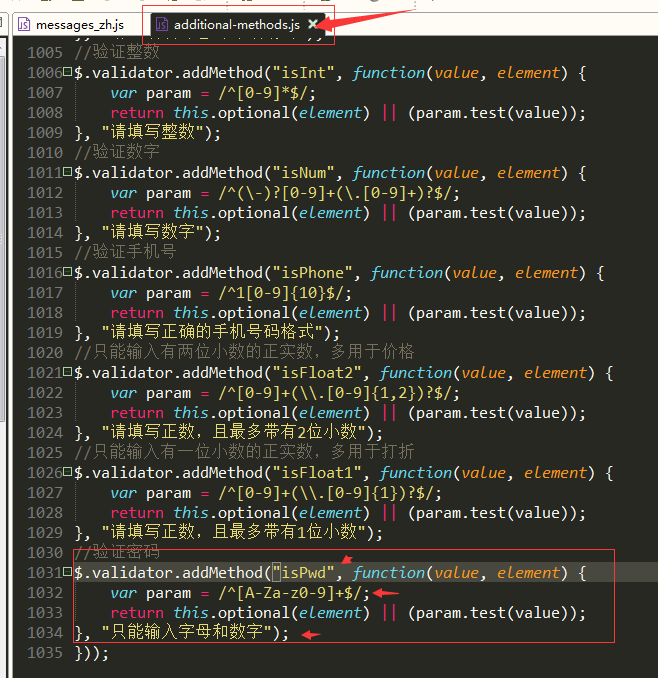Click the JS file icon on messages_zh.js tab
The image size is (658, 678).
pyautogui.click(x=24, y=25)
